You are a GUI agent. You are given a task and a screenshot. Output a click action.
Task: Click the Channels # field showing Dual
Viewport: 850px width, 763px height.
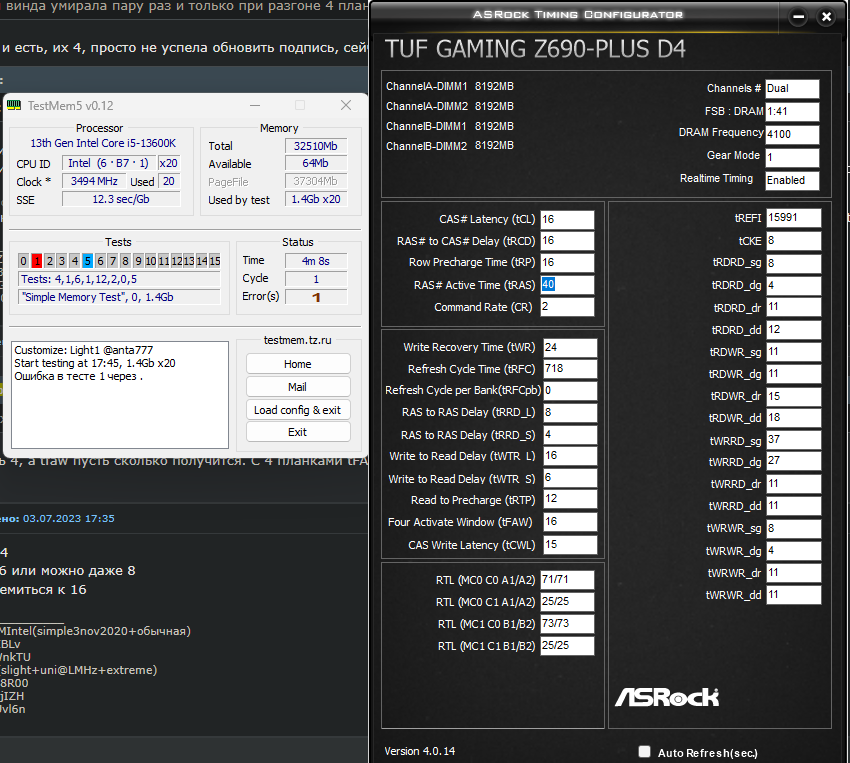792,89
